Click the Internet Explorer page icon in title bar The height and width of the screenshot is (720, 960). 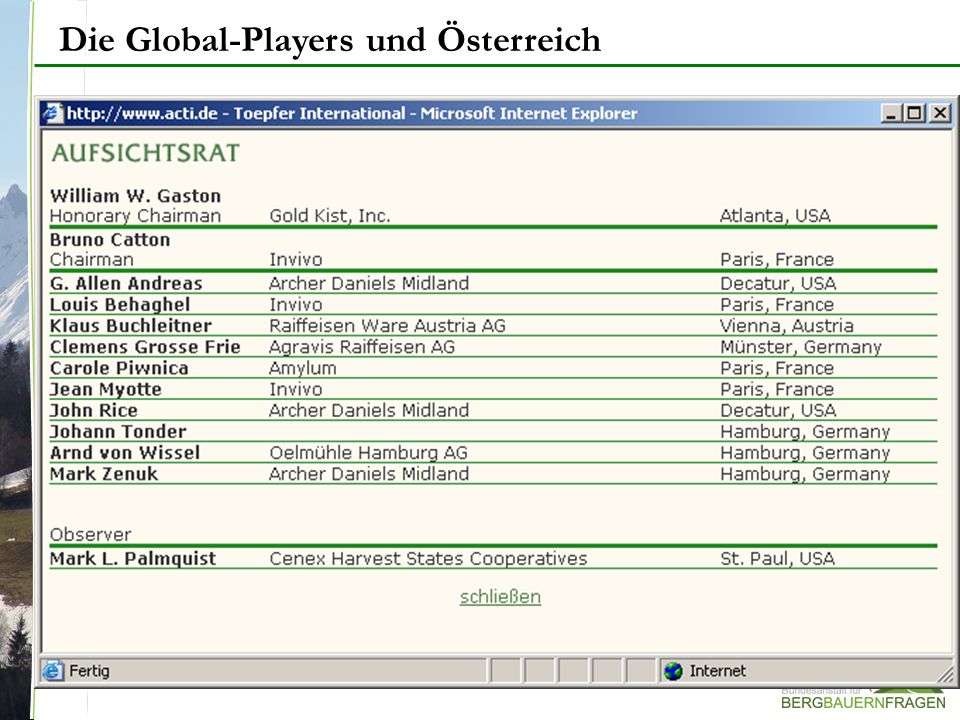click(x=53, y=113)
